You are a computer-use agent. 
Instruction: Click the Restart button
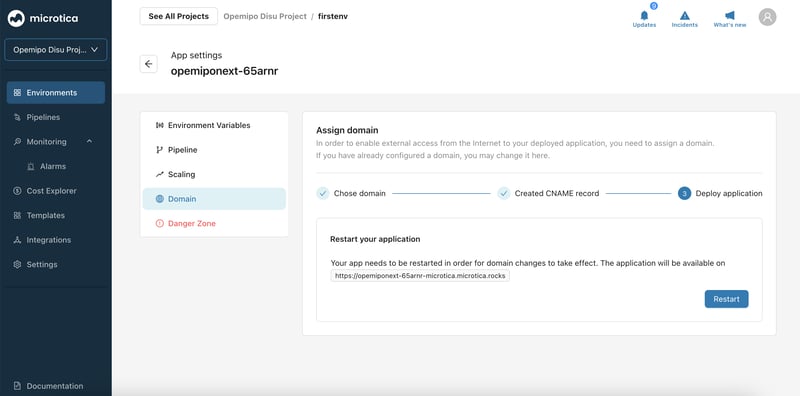tap(727, 299)
